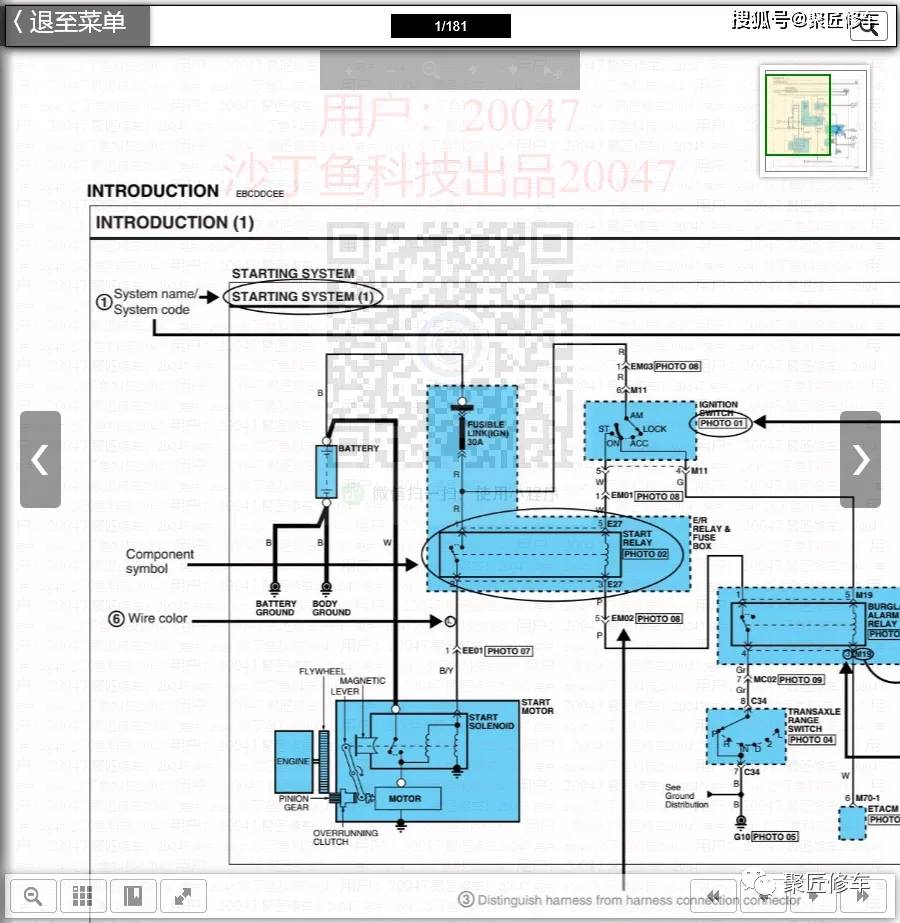The width and height of the screenshot is (900, 923).
Task: Click the PHOTO 09 reference beside MC02
Action: 801,680
